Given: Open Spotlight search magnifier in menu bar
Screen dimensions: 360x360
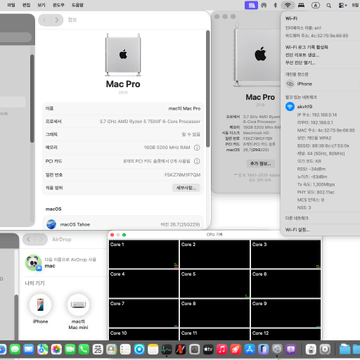Looking at the screenshot, I should [x=329, y=5].
